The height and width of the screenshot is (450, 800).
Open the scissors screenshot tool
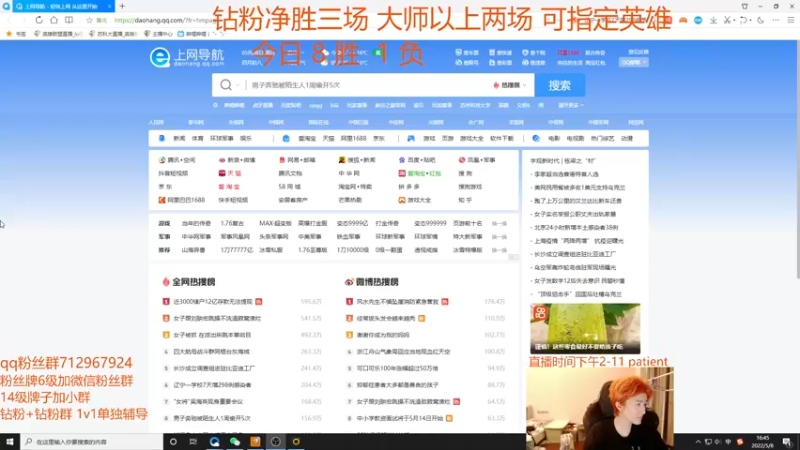[728, 20]
